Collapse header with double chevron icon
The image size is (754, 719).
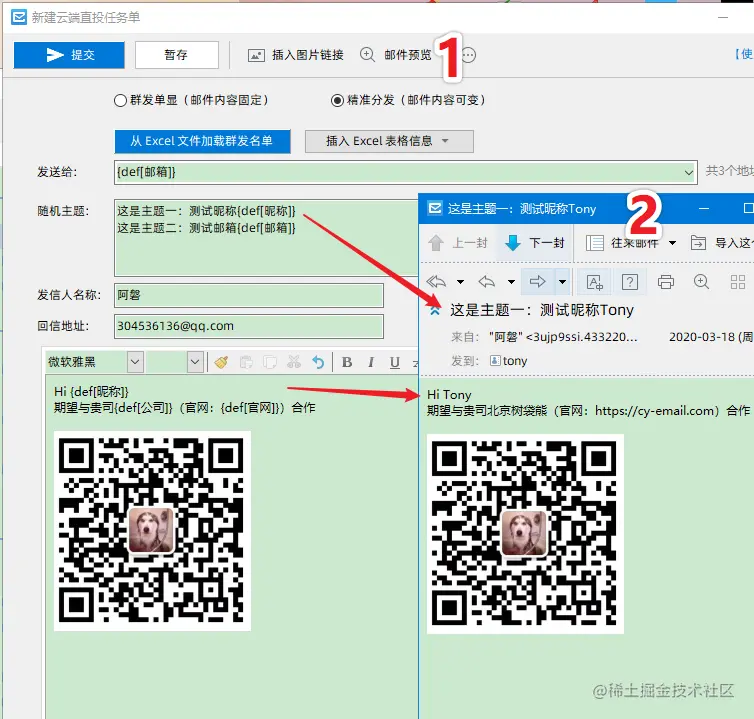[435, 310]
